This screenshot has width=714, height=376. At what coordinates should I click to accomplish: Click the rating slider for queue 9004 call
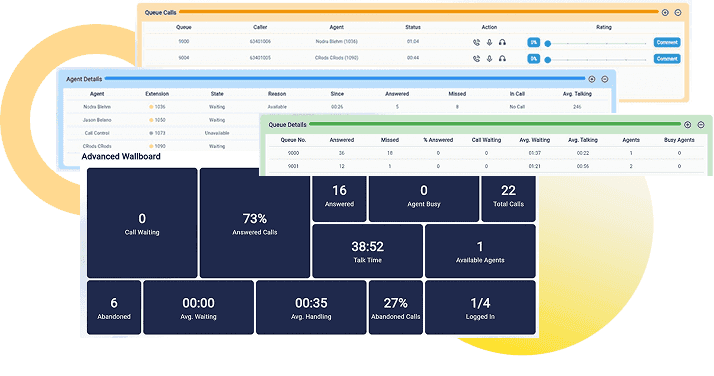(596, 60)
